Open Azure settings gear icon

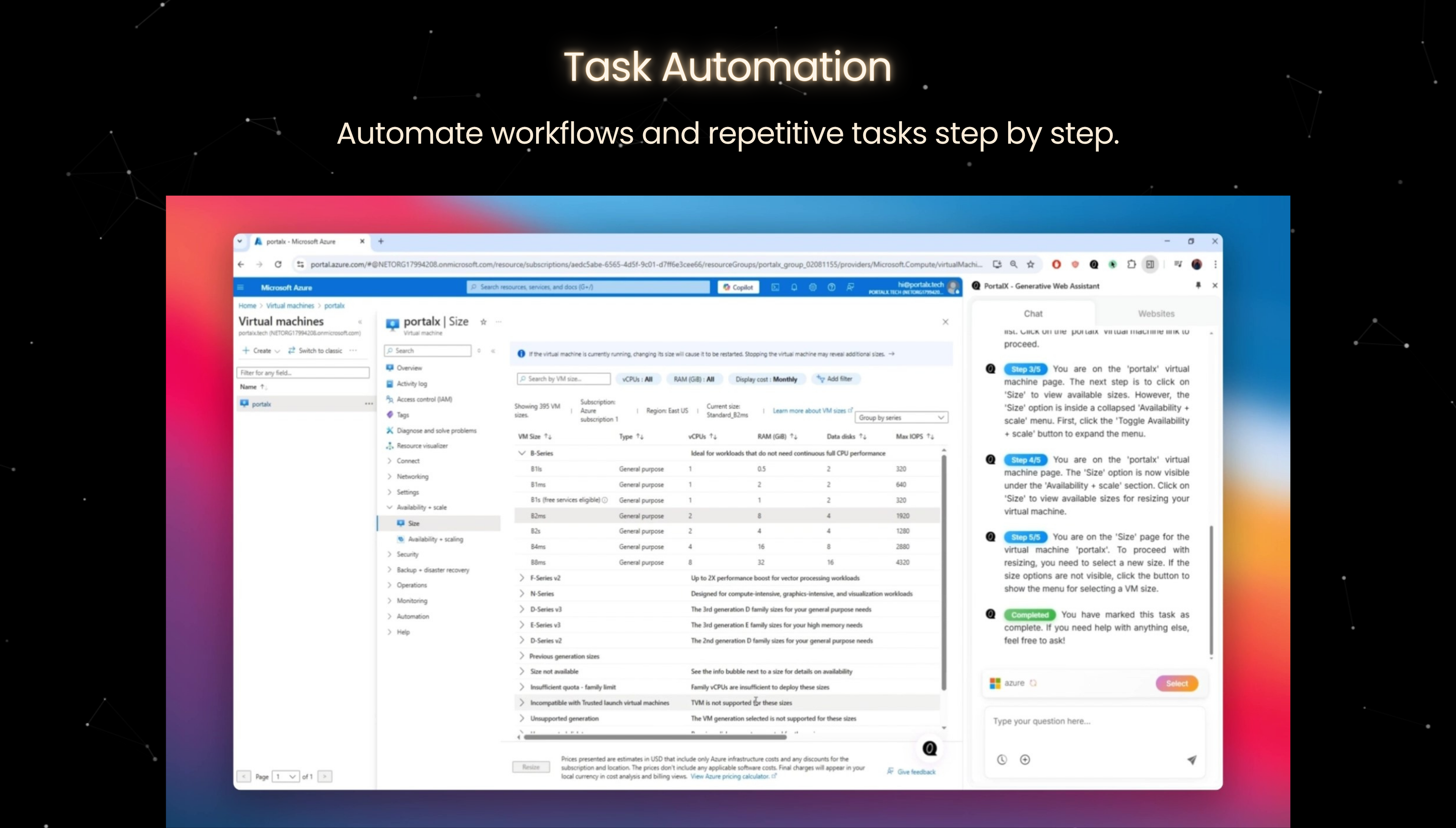tap(813, 287)
